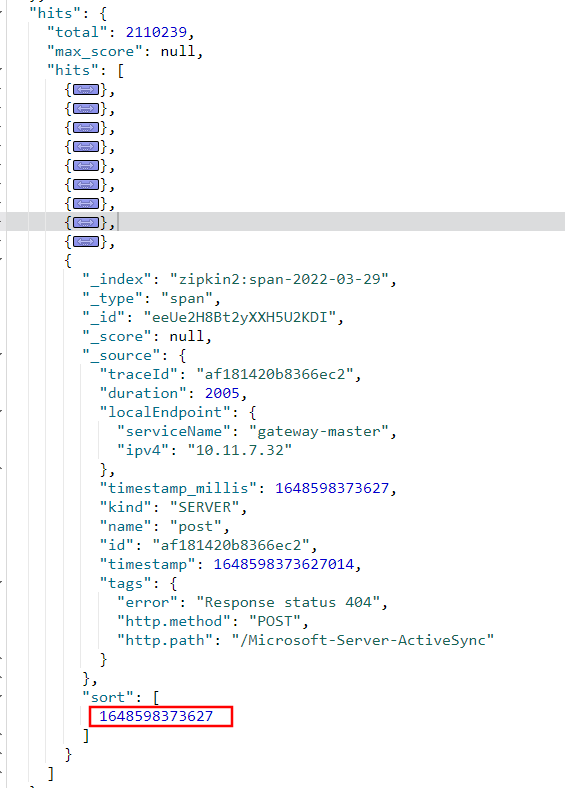
Task: Click the name value "post"
Action: [196, 527]
